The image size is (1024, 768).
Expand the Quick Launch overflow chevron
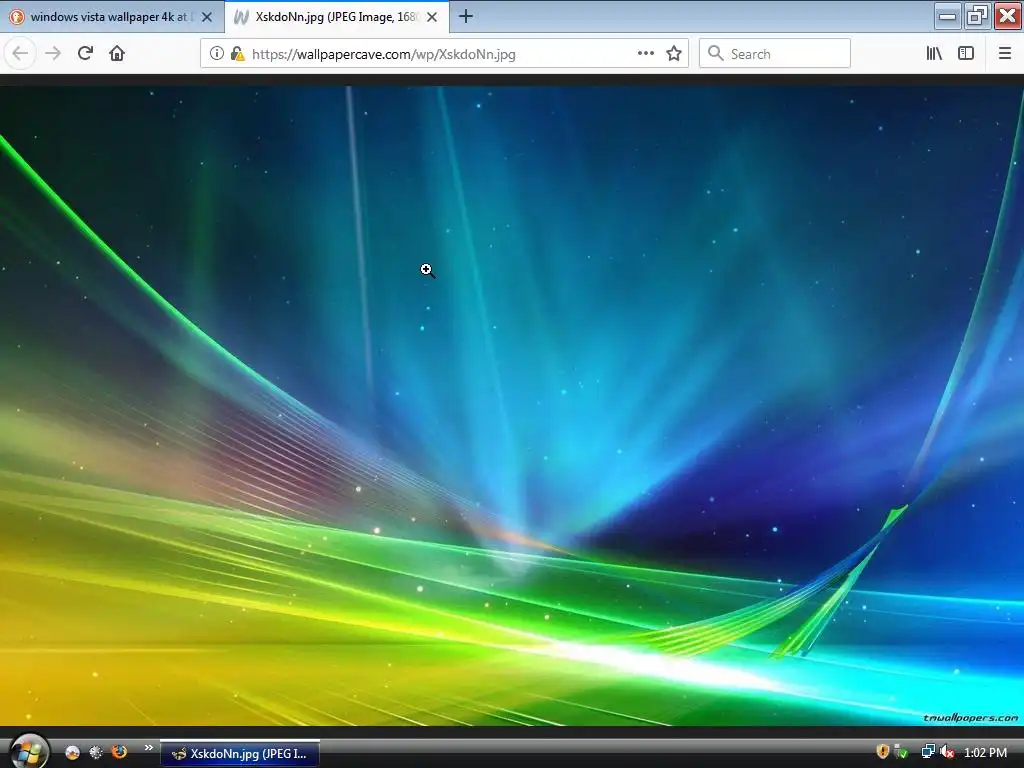point(148,748)
